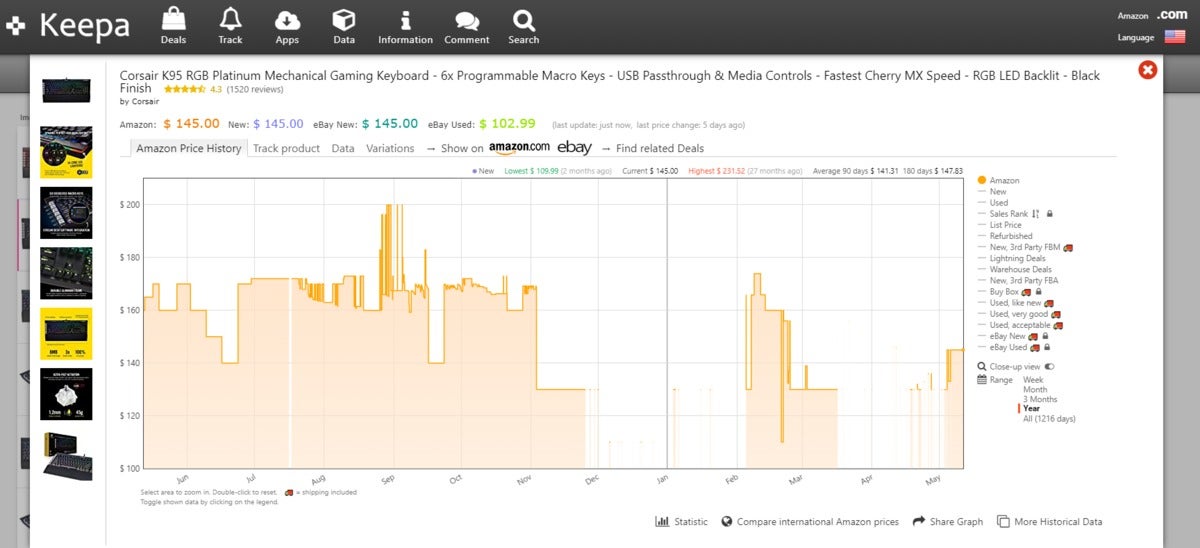This screenshot has width=1200, height=548.
Task: Set chart range to Year
Action: (1032, 409)
